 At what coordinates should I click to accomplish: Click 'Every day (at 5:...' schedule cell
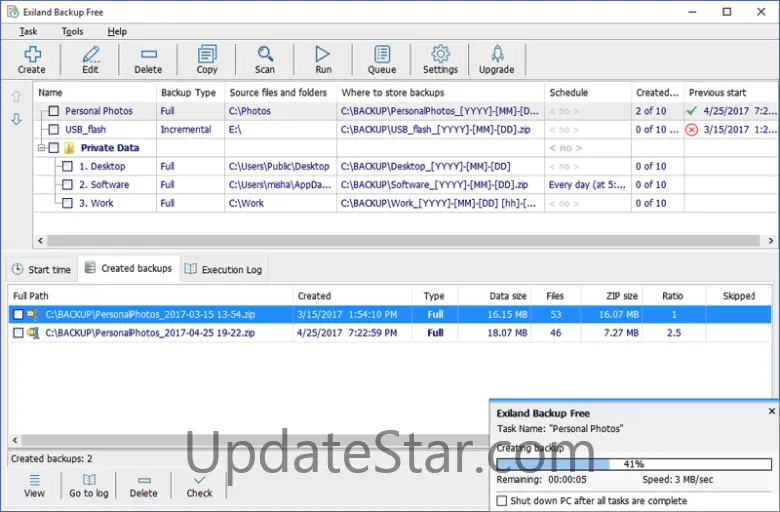tap(587, 185)
